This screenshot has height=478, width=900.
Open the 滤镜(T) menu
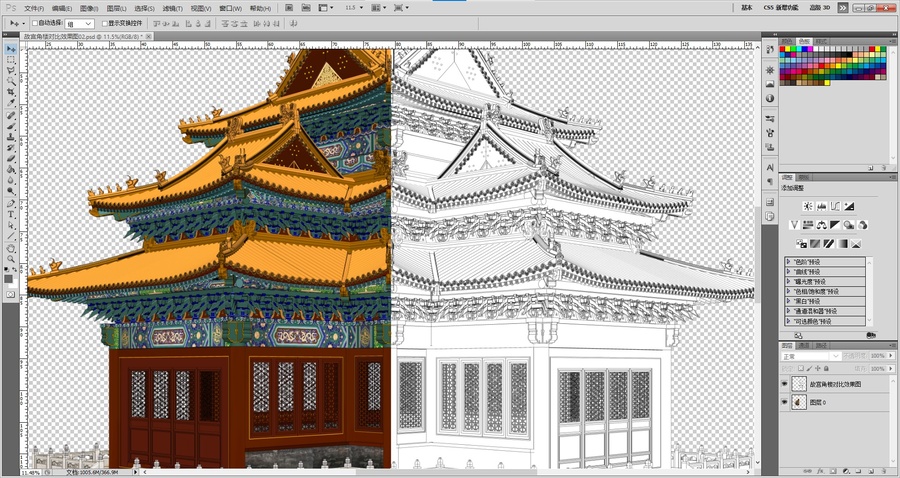(172, 8)
